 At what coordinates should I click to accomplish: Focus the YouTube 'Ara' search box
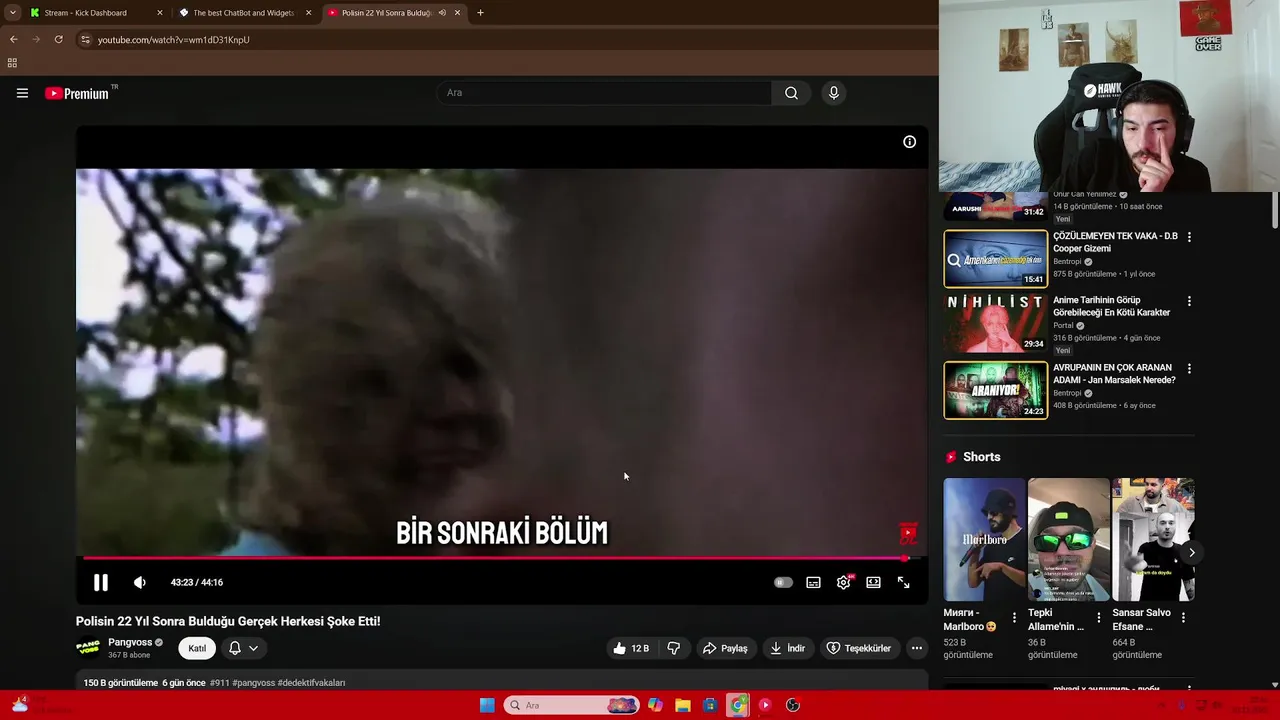pyautogui.click(x=604, y=93)
